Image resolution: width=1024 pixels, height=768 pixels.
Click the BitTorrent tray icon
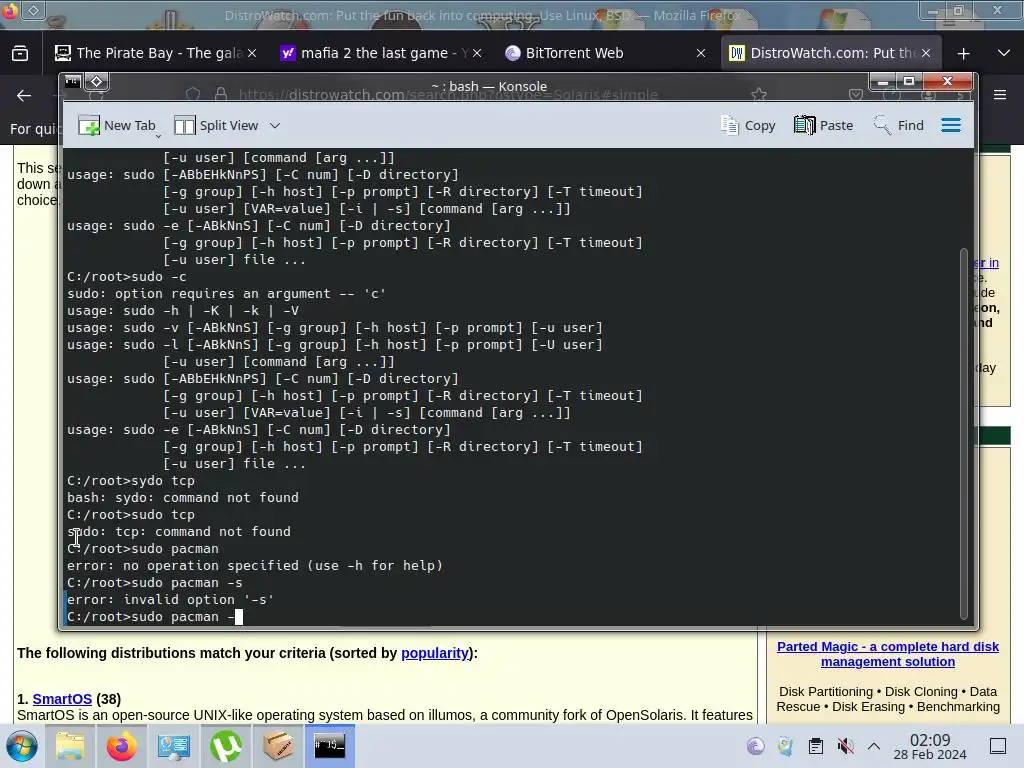pyautogui.click(x=756, y=746)
